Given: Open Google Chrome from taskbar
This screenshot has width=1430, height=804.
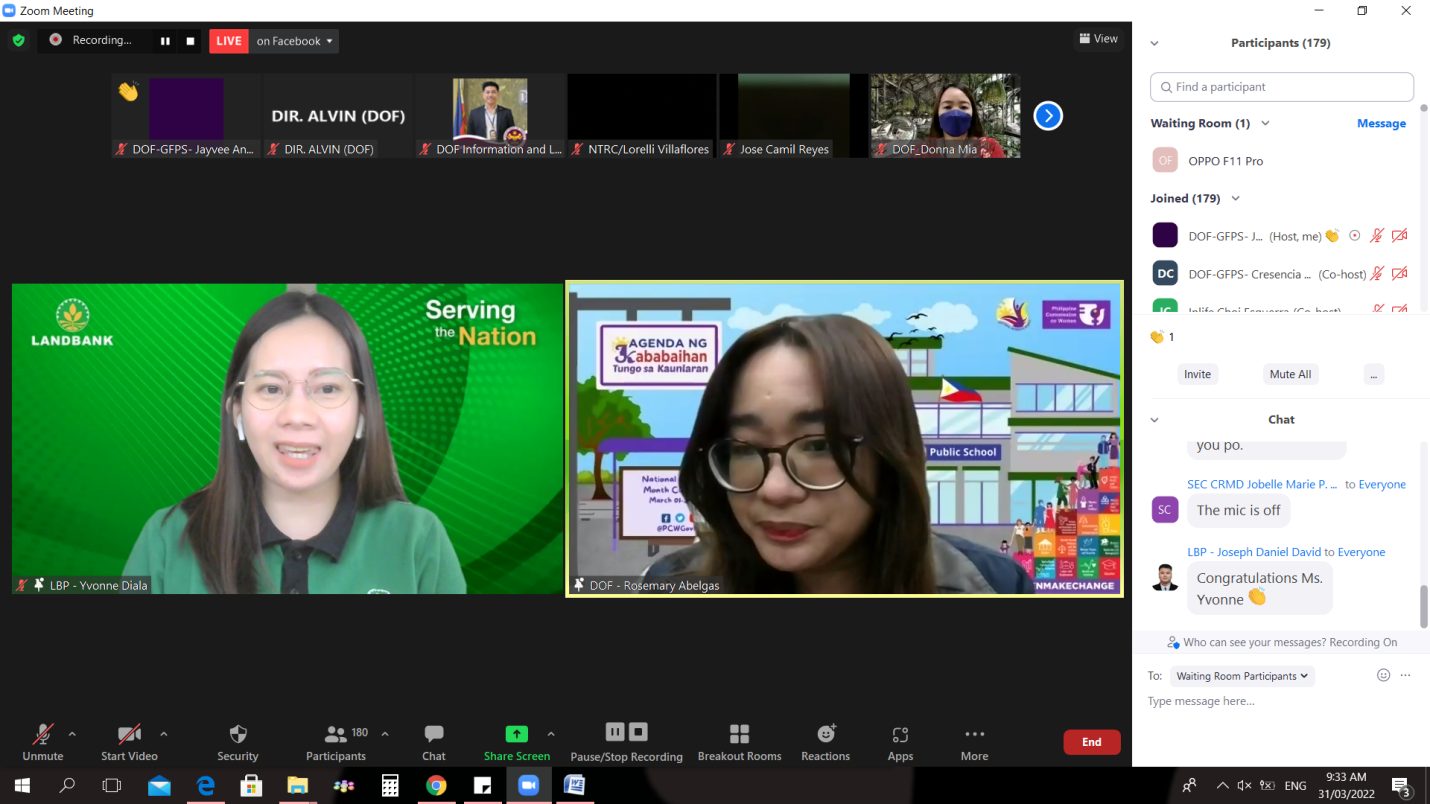Looking at the screenshot, I should (x=436, y=785).
